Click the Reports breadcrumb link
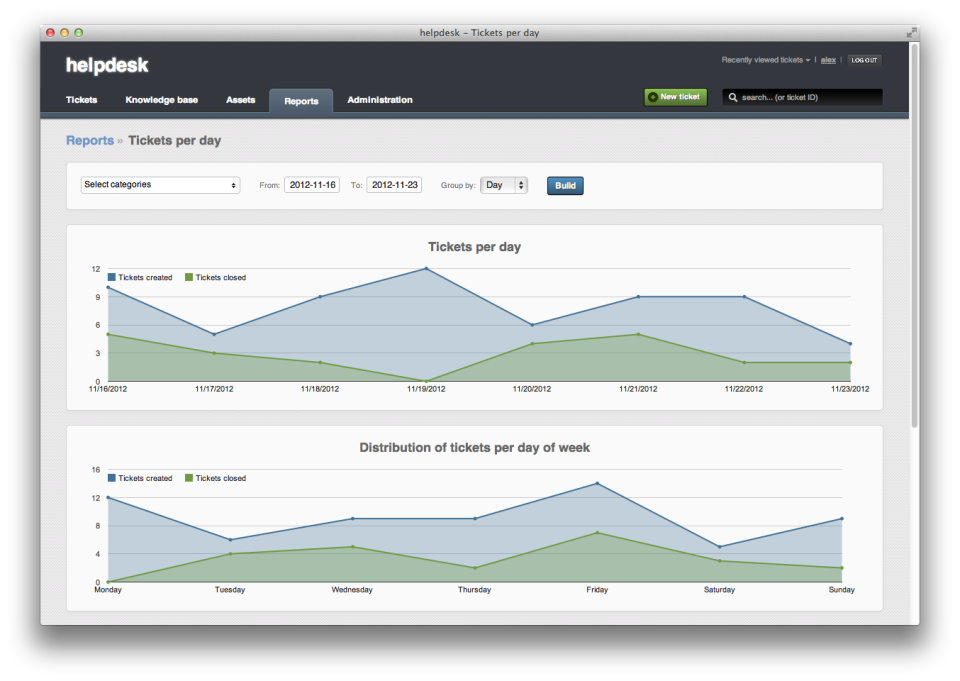The image size is (960, 681). click(89, 141)
